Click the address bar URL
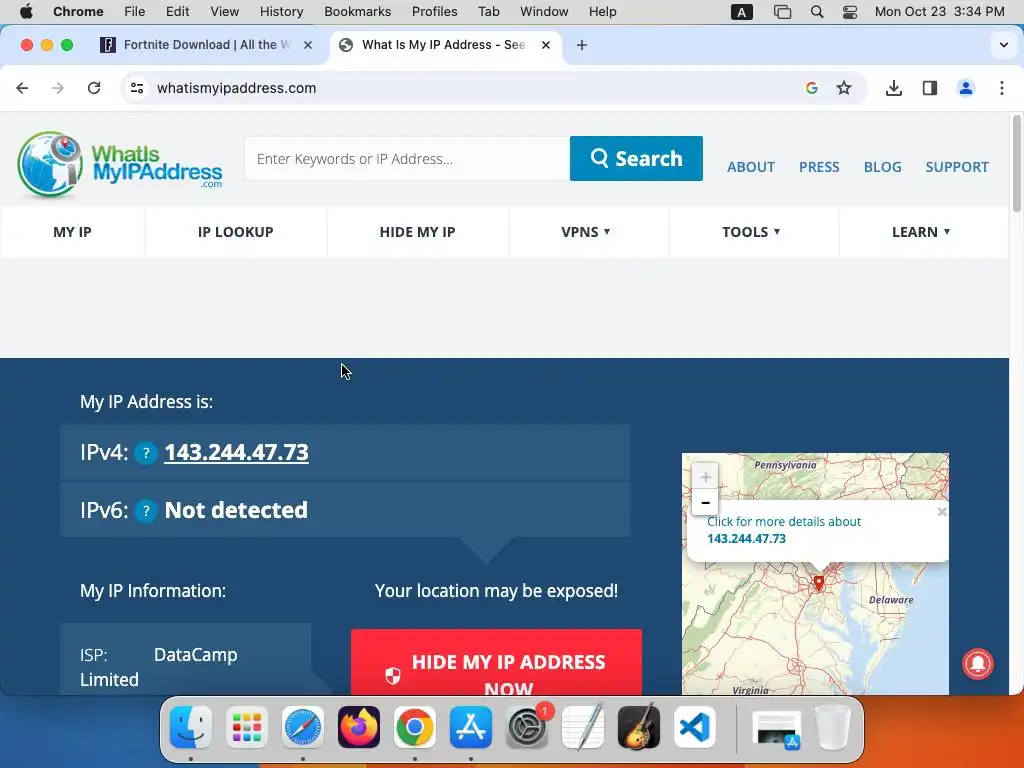This screenshot has width=1024, height=768. pyautogui.click(x=236, y=88)
